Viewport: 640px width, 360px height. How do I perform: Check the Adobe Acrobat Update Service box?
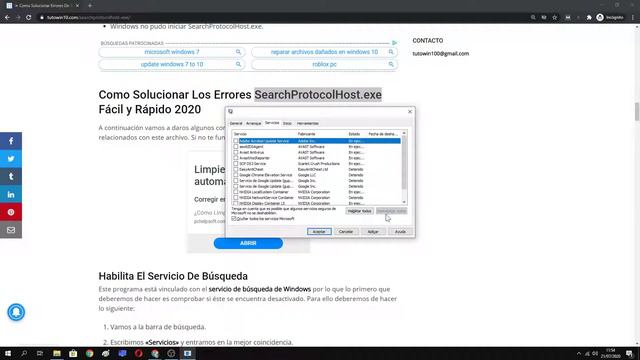236,141
